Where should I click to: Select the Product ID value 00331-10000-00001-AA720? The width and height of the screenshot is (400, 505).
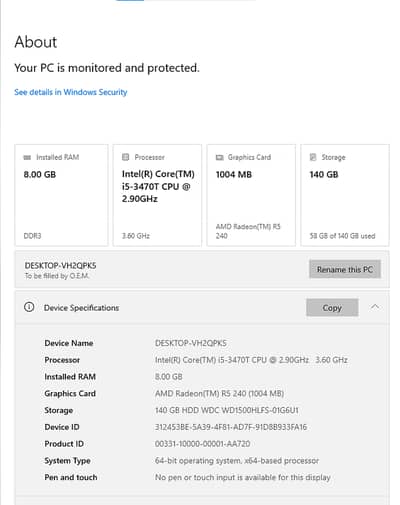(202, 444)
